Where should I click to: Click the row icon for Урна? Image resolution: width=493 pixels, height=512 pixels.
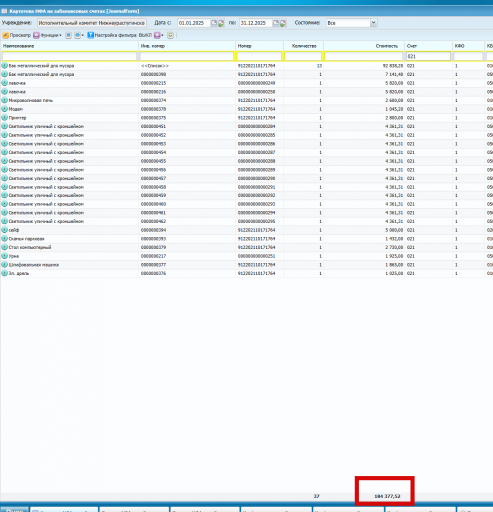(x=5, y=256)
